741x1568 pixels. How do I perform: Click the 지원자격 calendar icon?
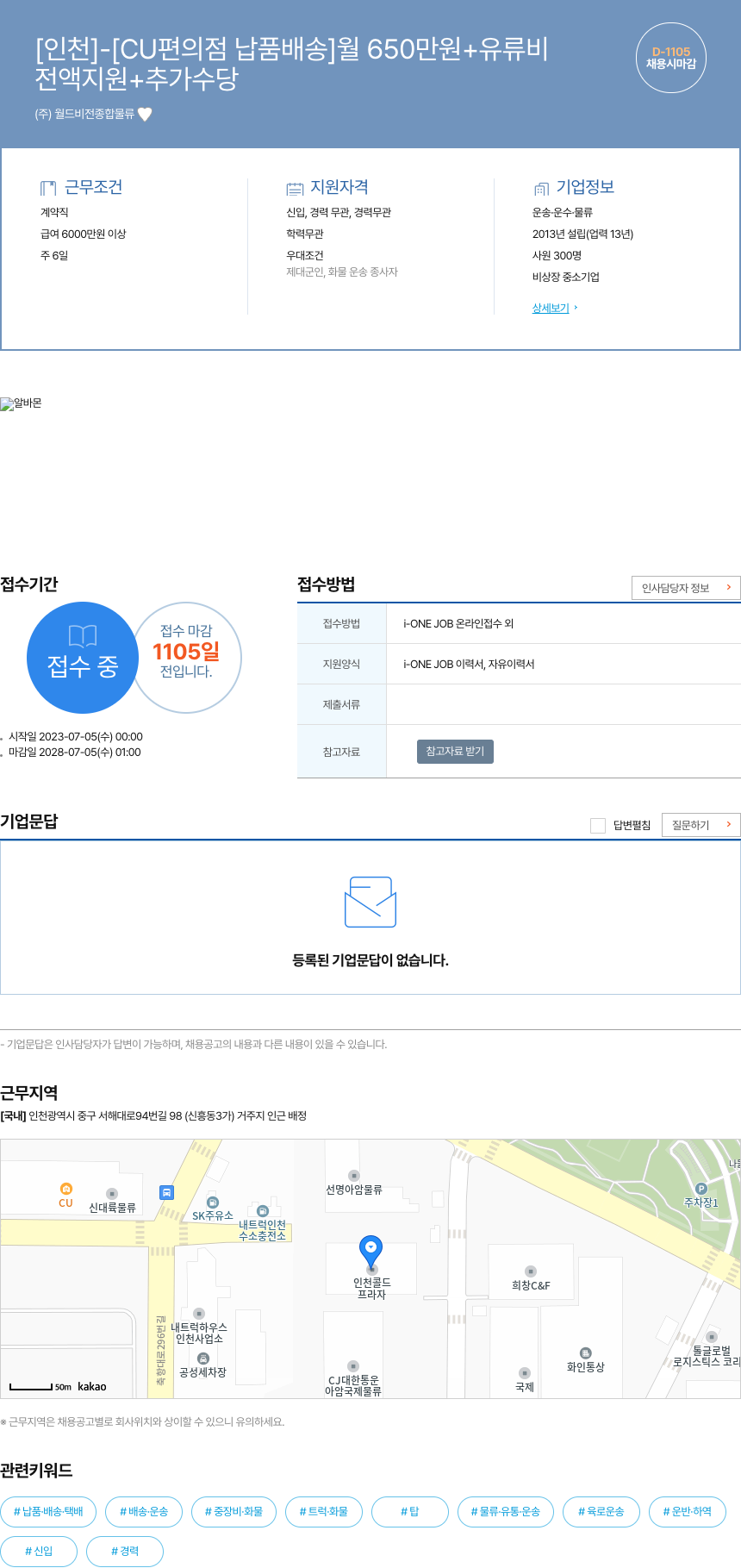click(295, 188)
